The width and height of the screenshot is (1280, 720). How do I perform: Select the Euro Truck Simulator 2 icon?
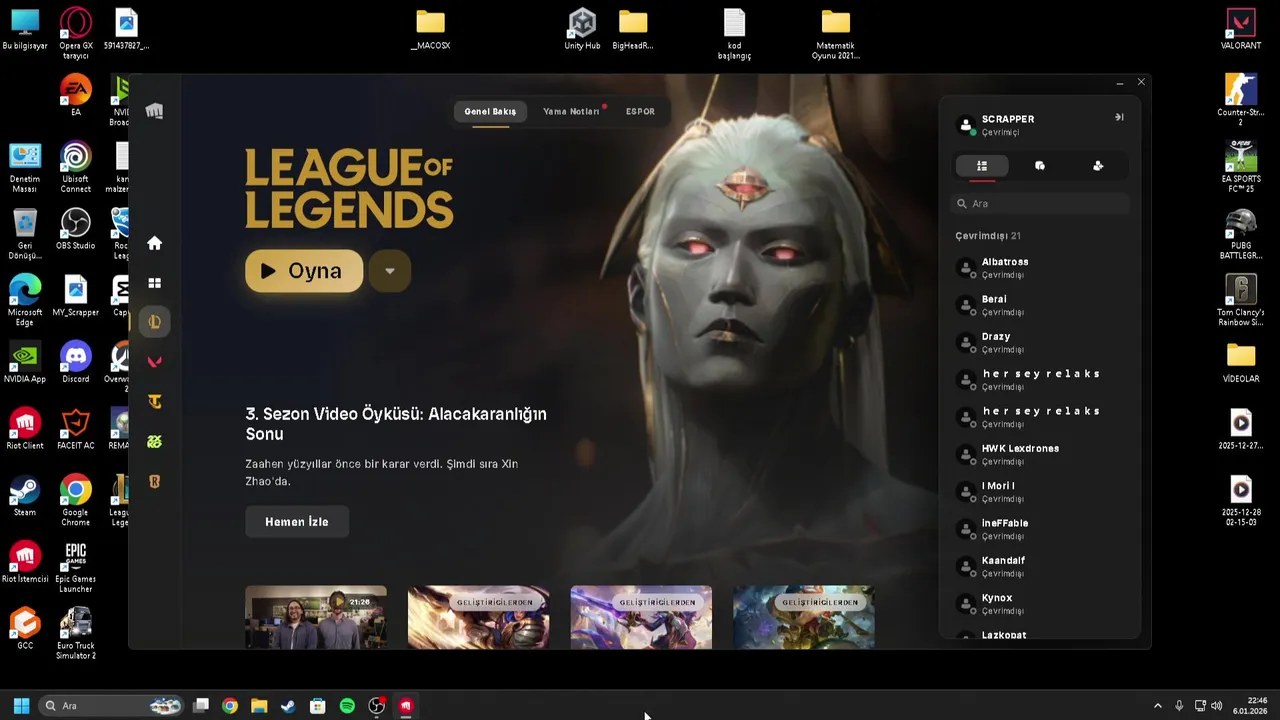click(76, 633)
